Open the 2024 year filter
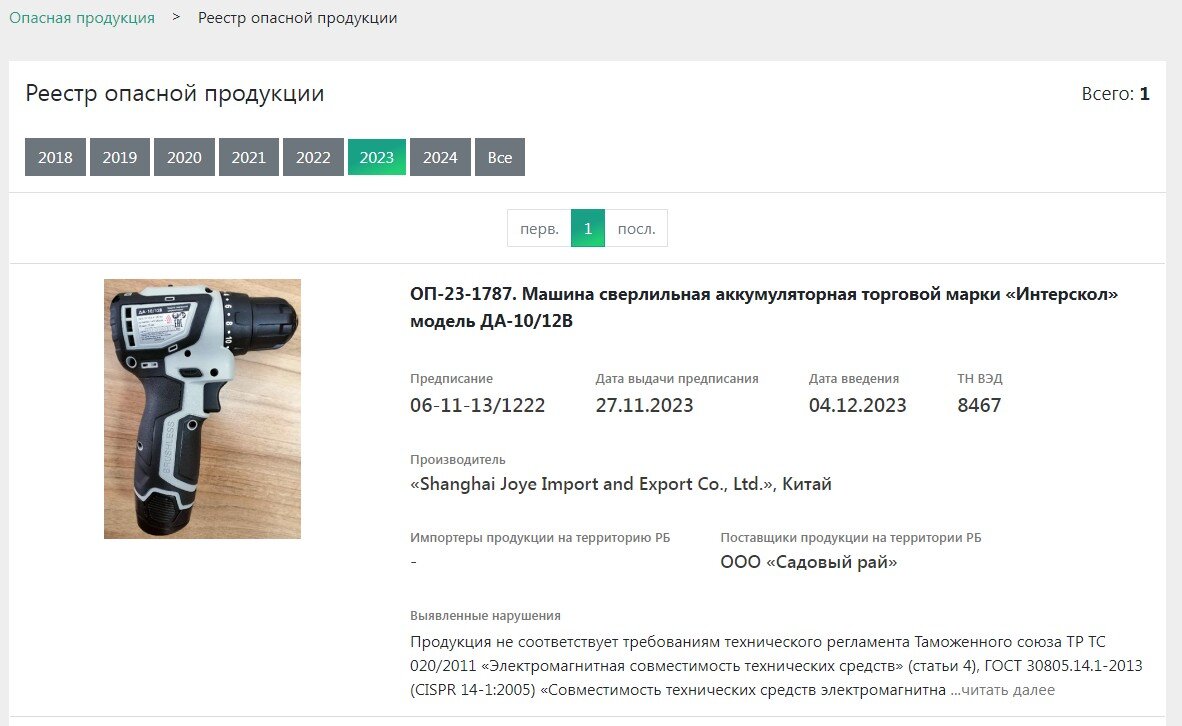The height and width of the screenshot is (726, 1182). [x=440, y=157]
